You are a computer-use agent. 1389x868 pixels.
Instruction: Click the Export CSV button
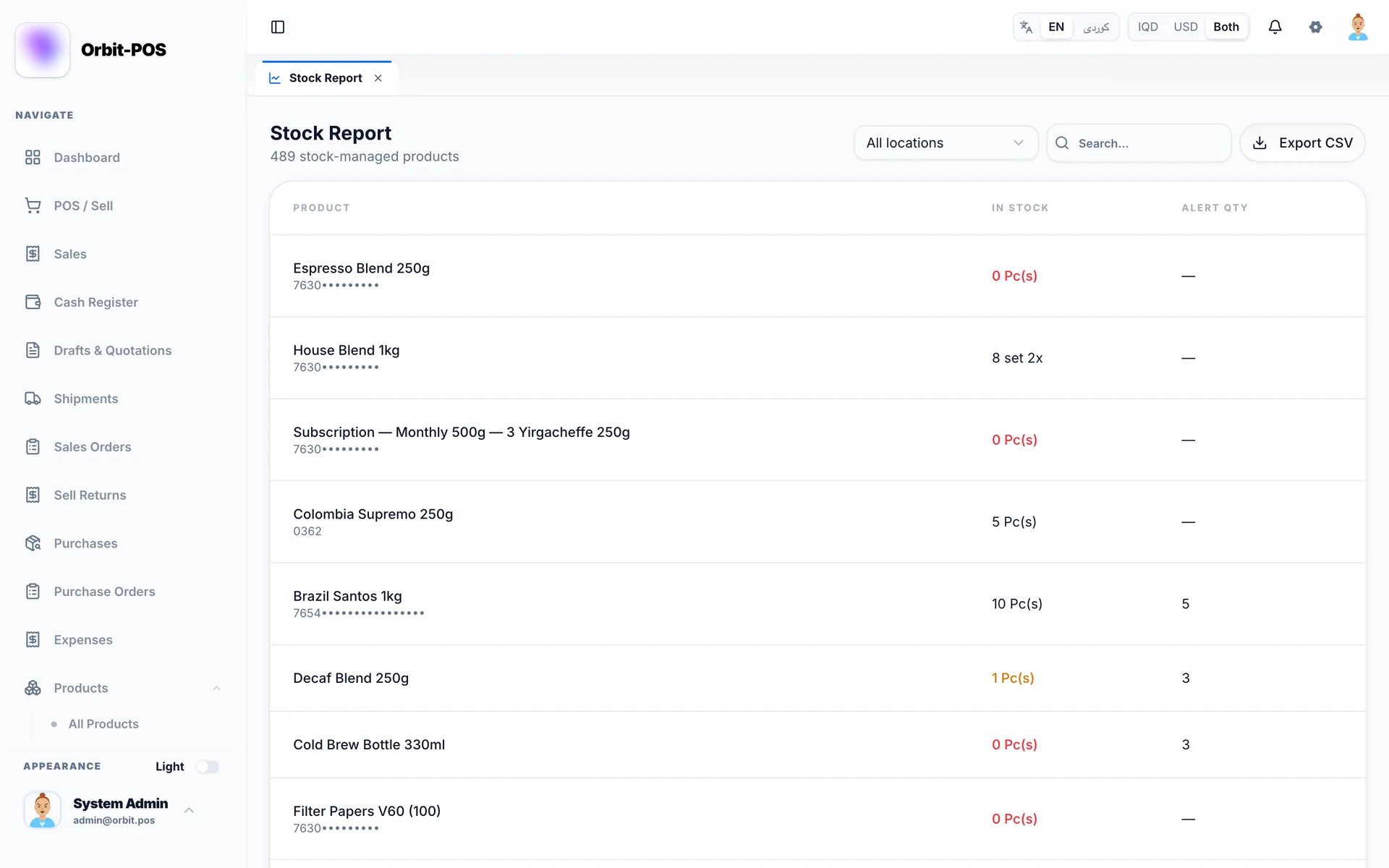pos(1302,143)
